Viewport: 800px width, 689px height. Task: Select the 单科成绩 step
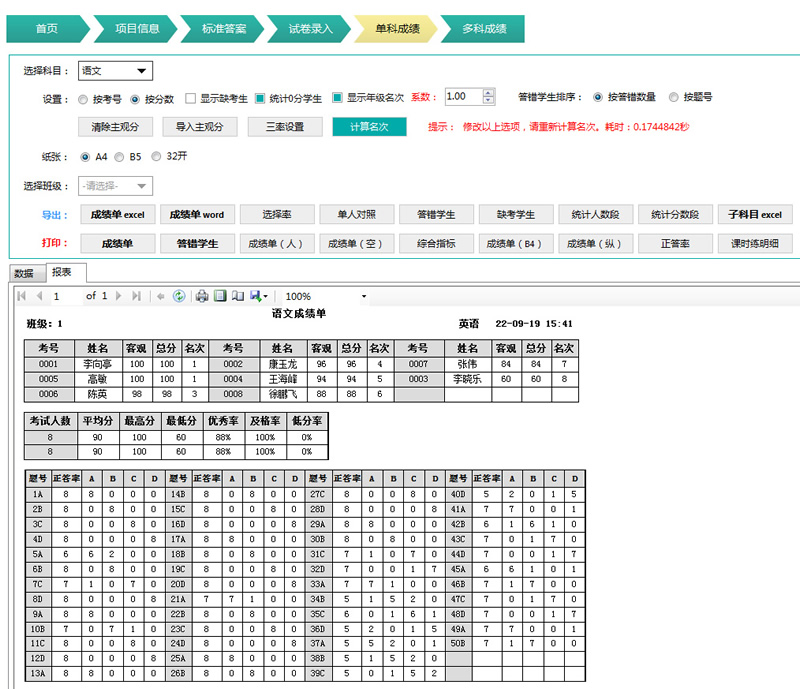[x=397, y=29]
